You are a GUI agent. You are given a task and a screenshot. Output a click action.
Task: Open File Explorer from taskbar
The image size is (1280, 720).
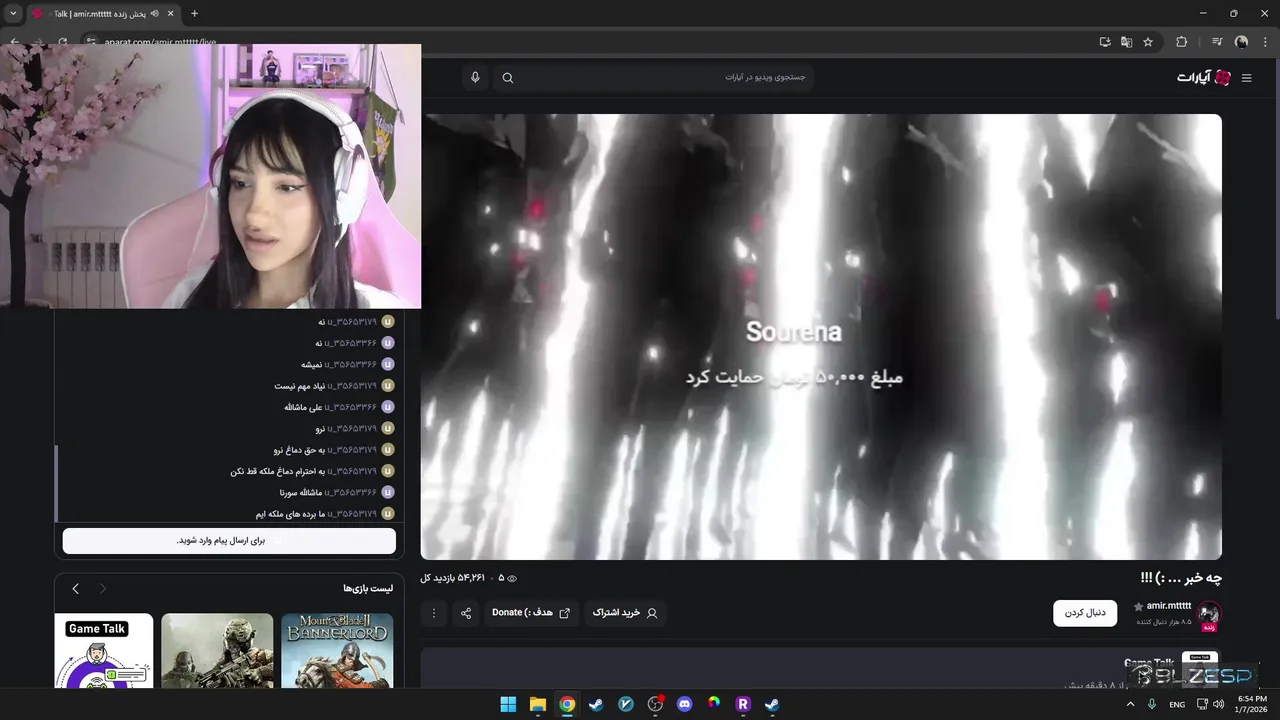538,704
